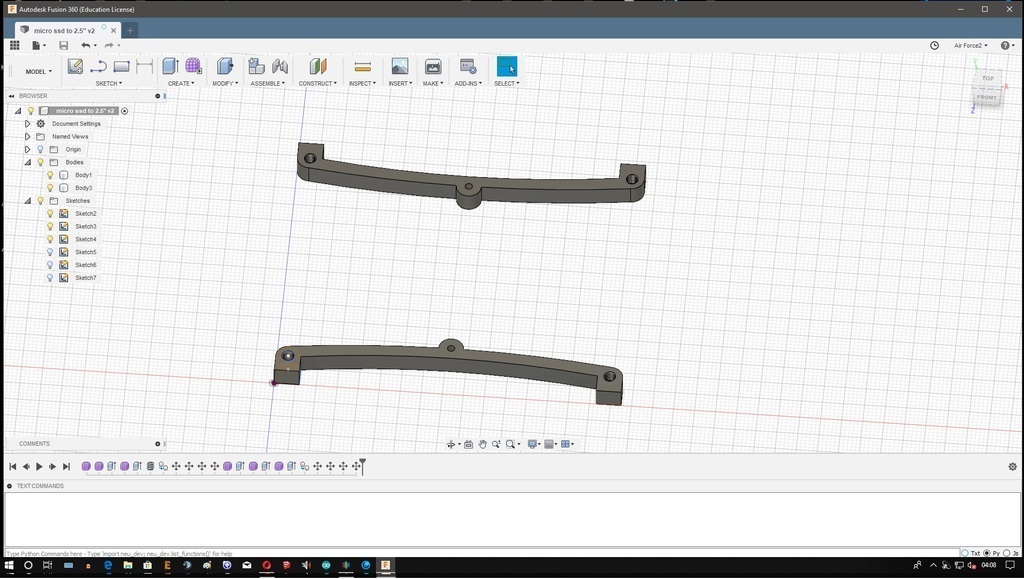
Task: Click the Create Sketch tool icon
Action: tap(75, 67)
